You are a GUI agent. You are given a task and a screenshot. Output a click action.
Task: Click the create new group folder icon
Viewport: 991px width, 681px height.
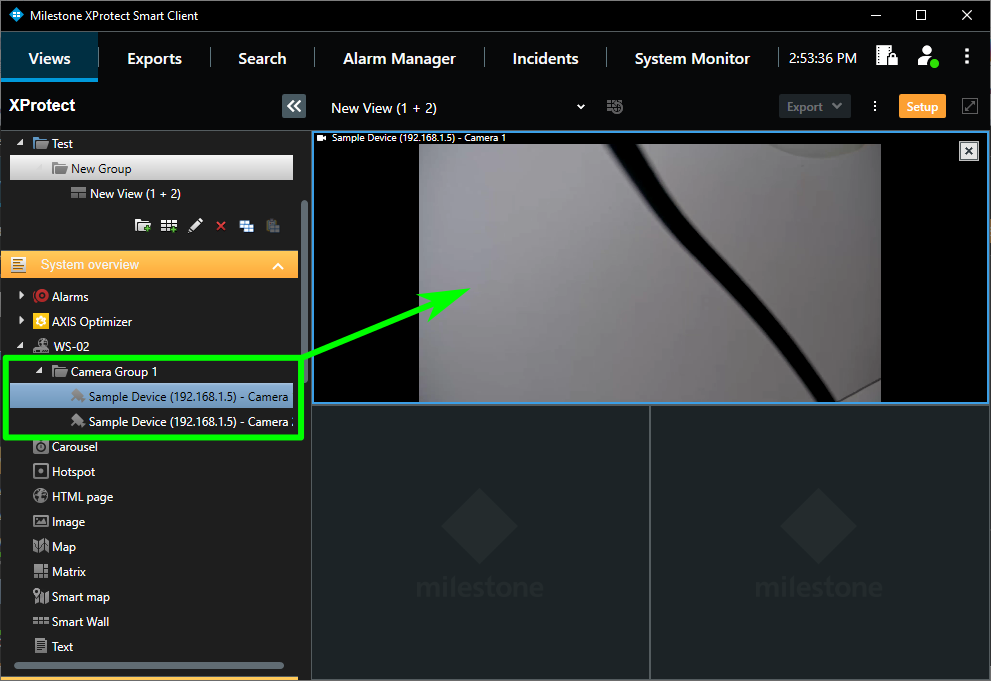tap(143, 226)
